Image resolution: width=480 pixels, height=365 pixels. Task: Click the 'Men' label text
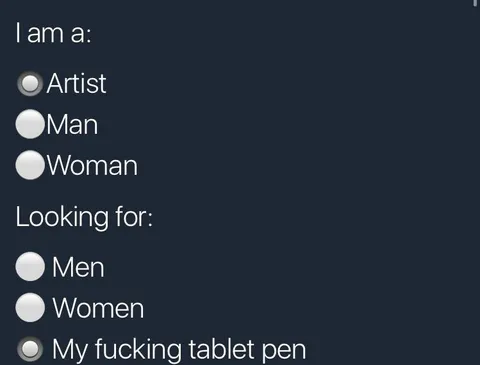(x=78, y=267)
